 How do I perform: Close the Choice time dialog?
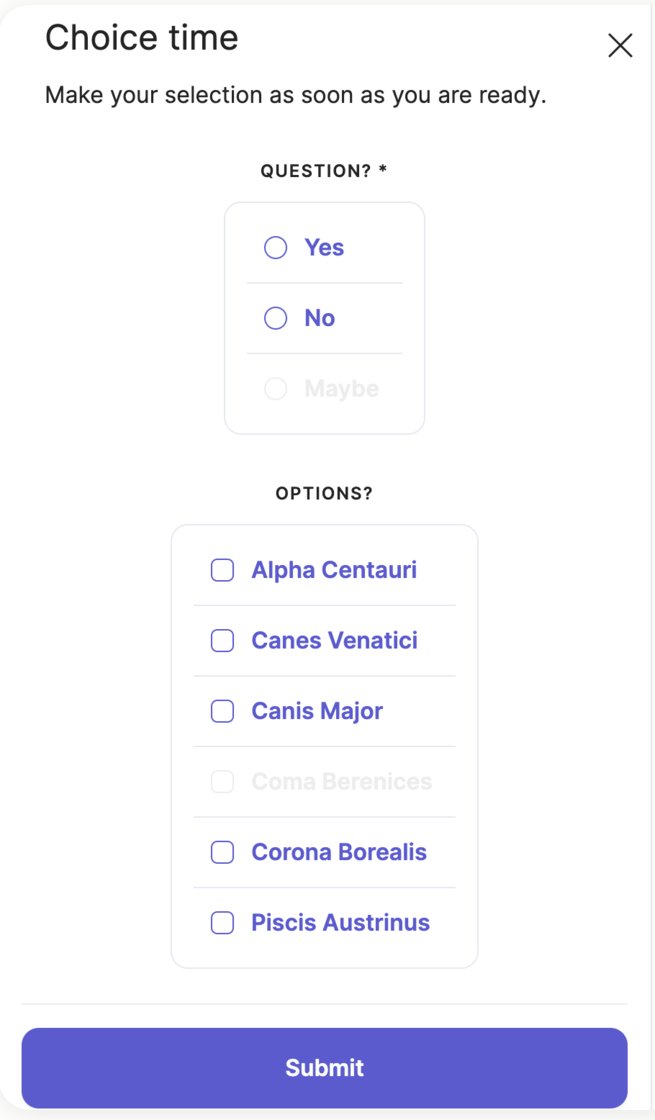click(x=620, y=45)
